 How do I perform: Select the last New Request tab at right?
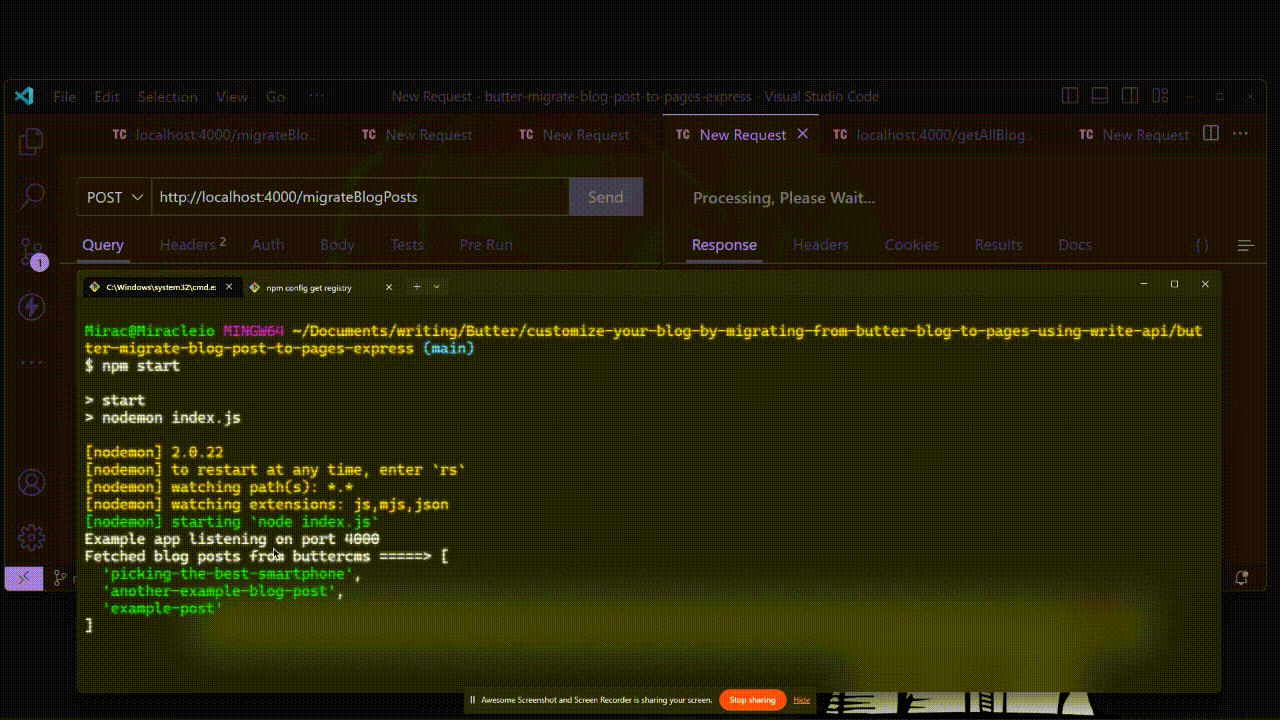(x=1136, y=134)
